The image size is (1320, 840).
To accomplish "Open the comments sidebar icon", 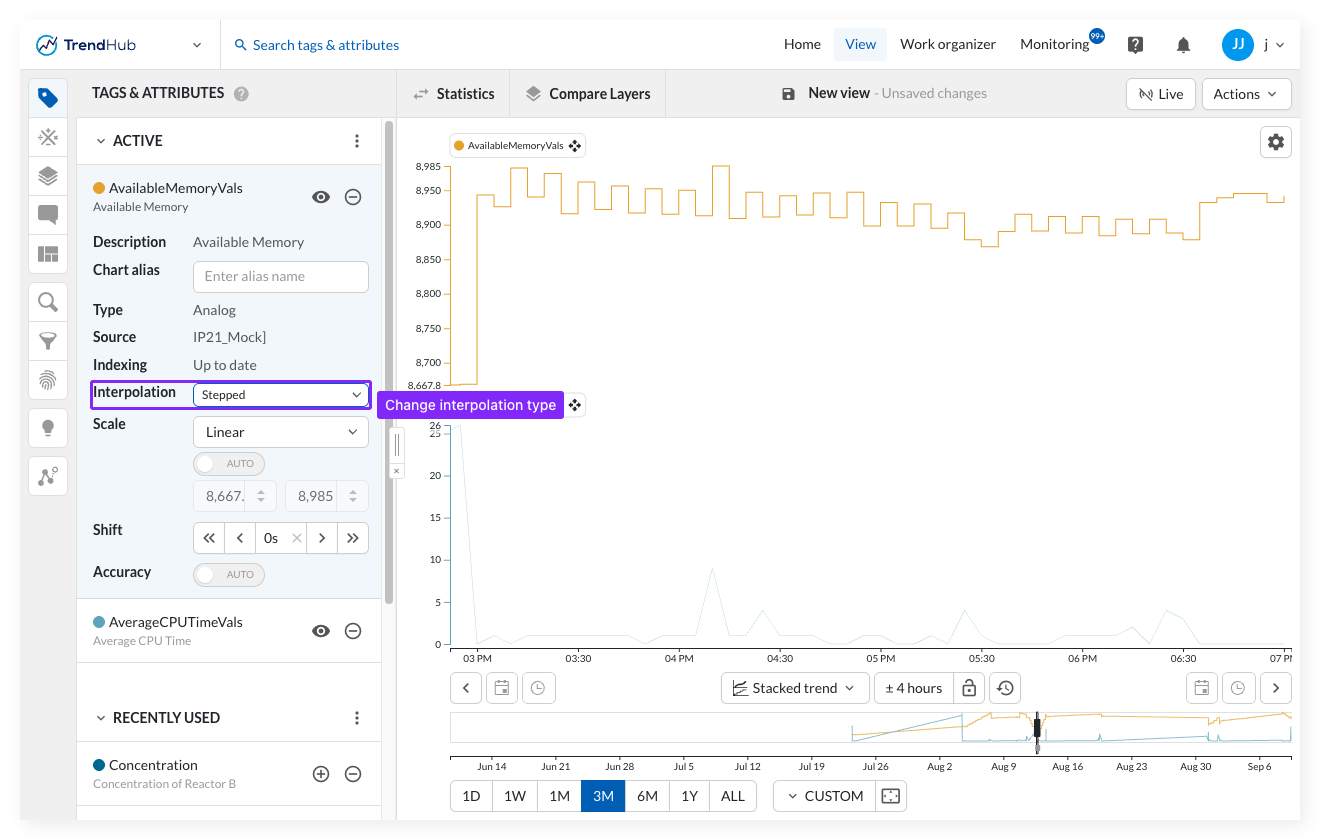I will click(x=47, y=215).
